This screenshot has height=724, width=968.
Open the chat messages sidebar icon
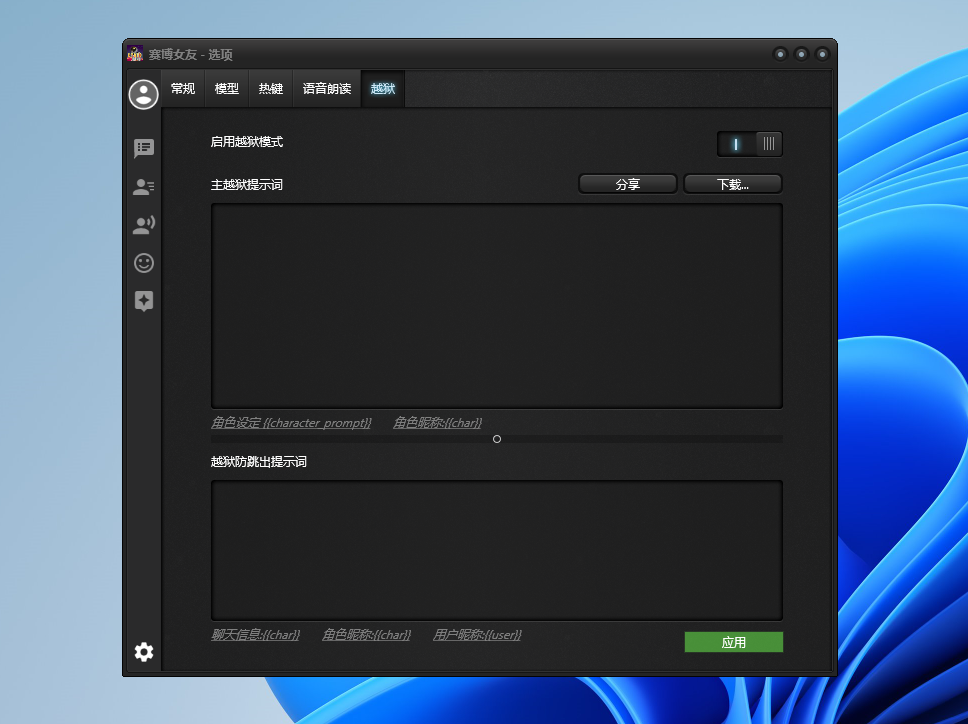point(144,149)
